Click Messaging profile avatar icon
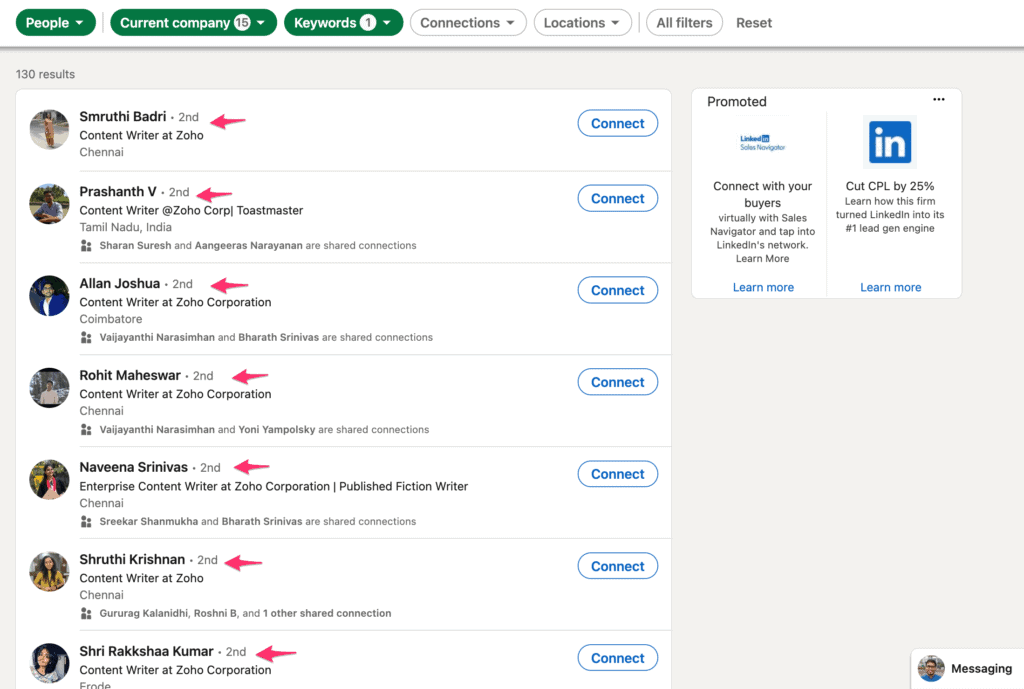The height and width of the screenshot is (689, 1024). pyautogui.click(x=931, y=669)
